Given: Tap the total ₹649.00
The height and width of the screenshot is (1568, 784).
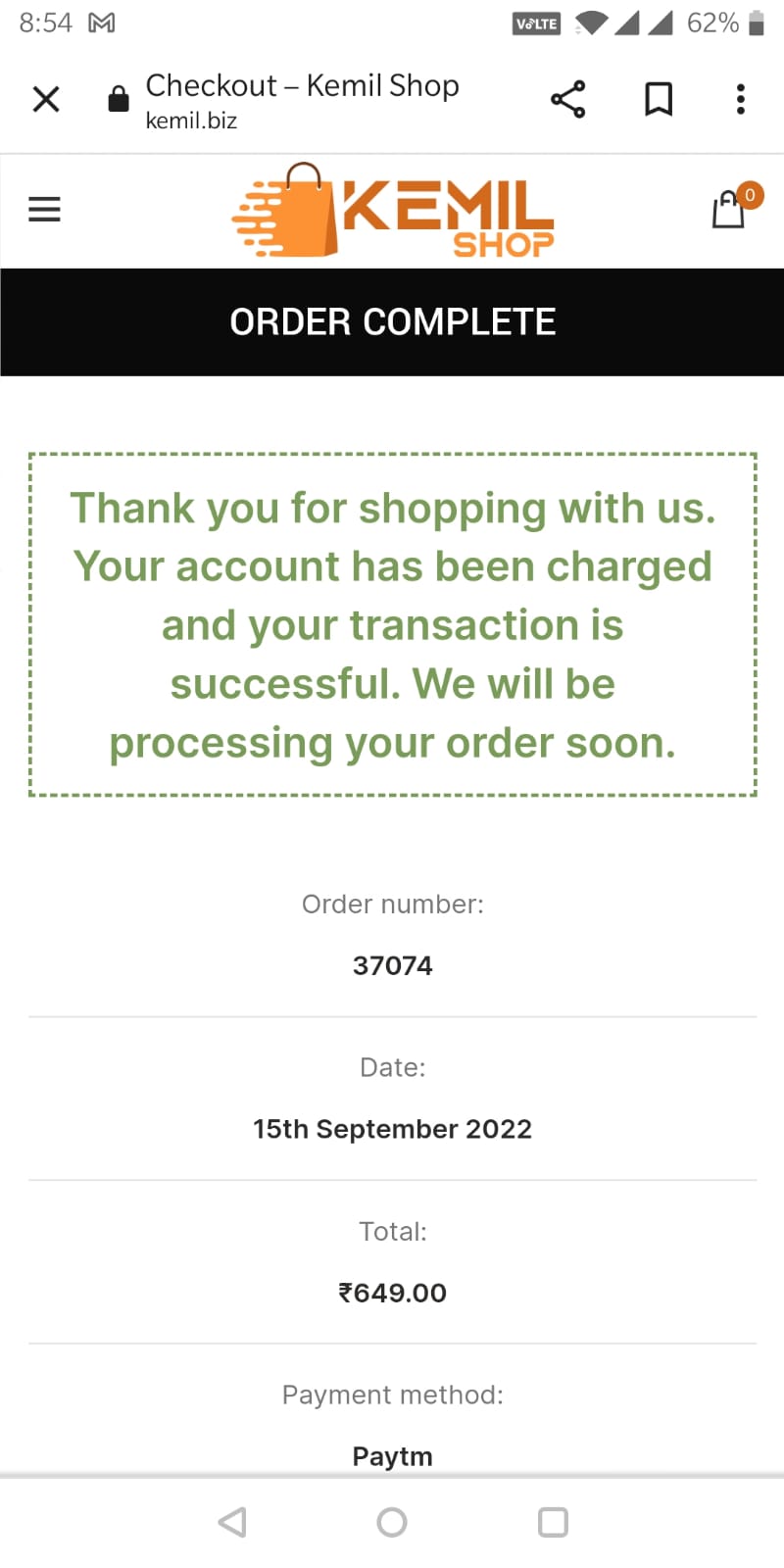Looking at the screenshot, I should [x=393, y=1293].
